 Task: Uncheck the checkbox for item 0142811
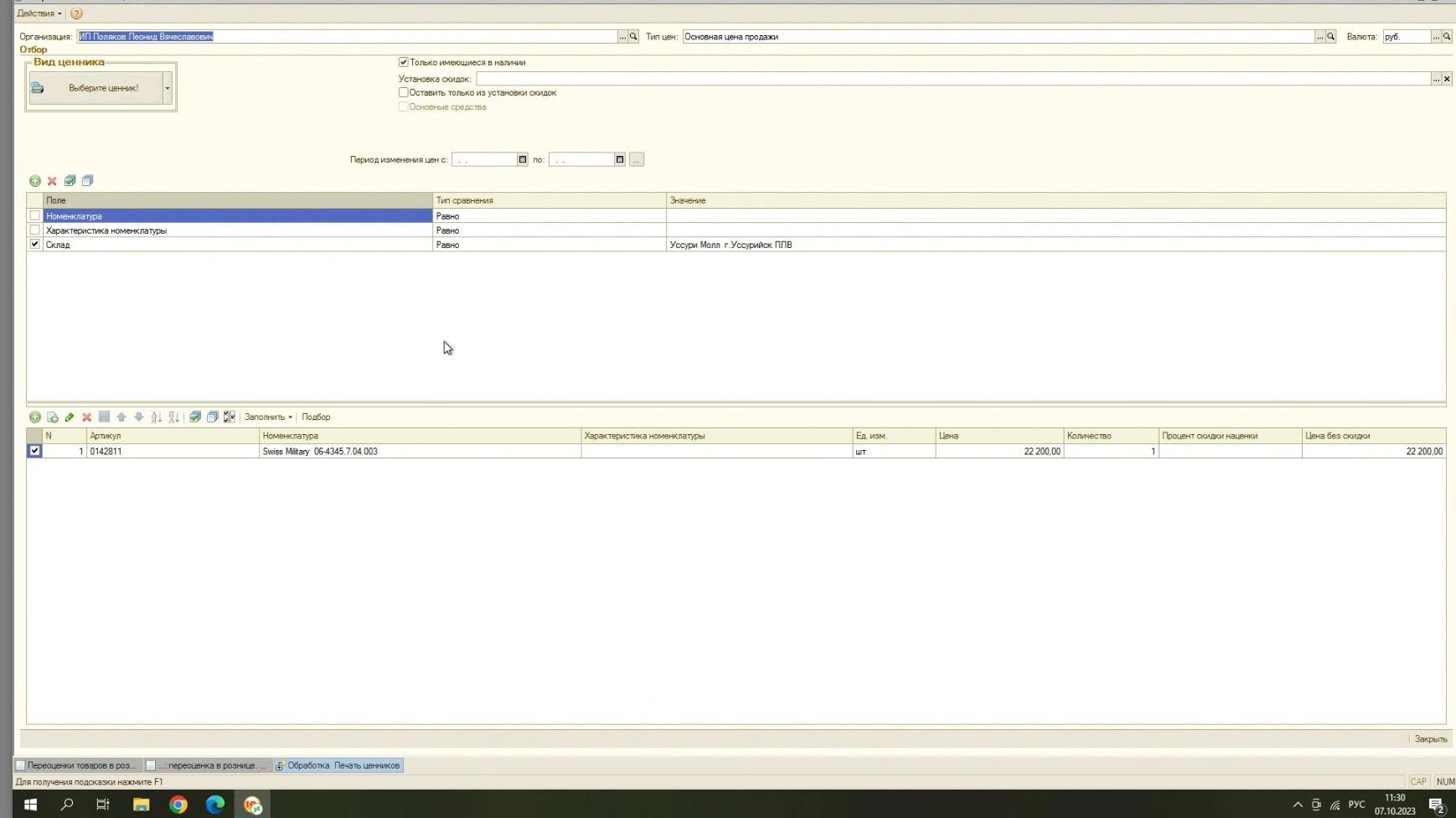click(34, 451)
